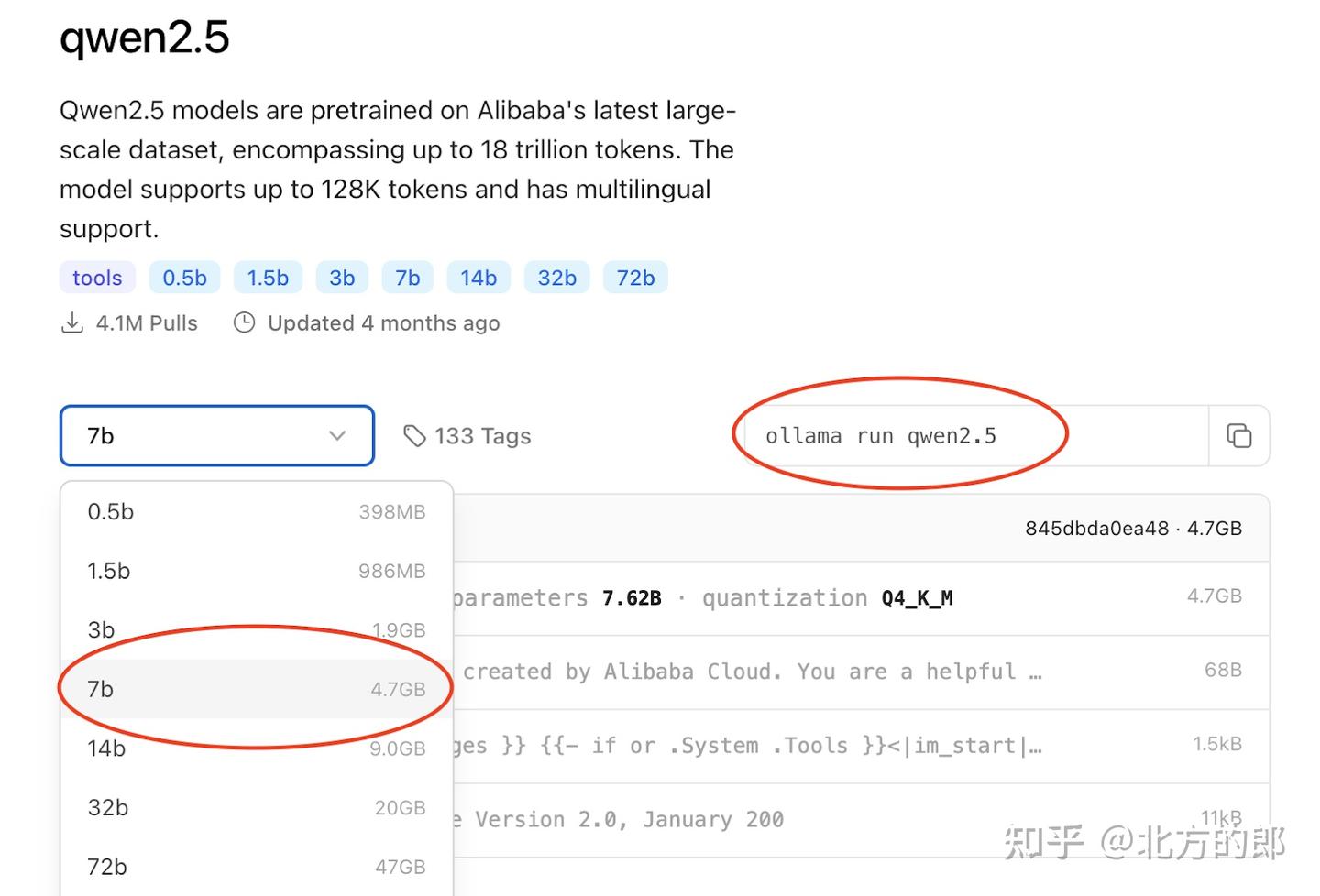Open the 133 Tags page
Screen dimensions: 1320x896
pyautogui.click(x=481, y=436)
